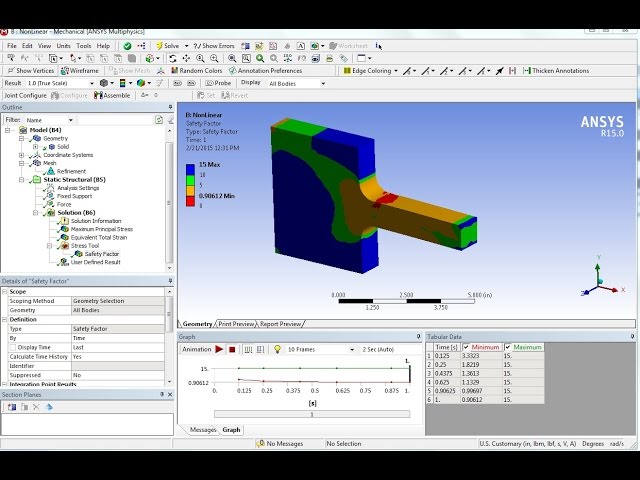Select Analysis Settings in outline
This screenshot has height=480, width=640.
(78, 188)
